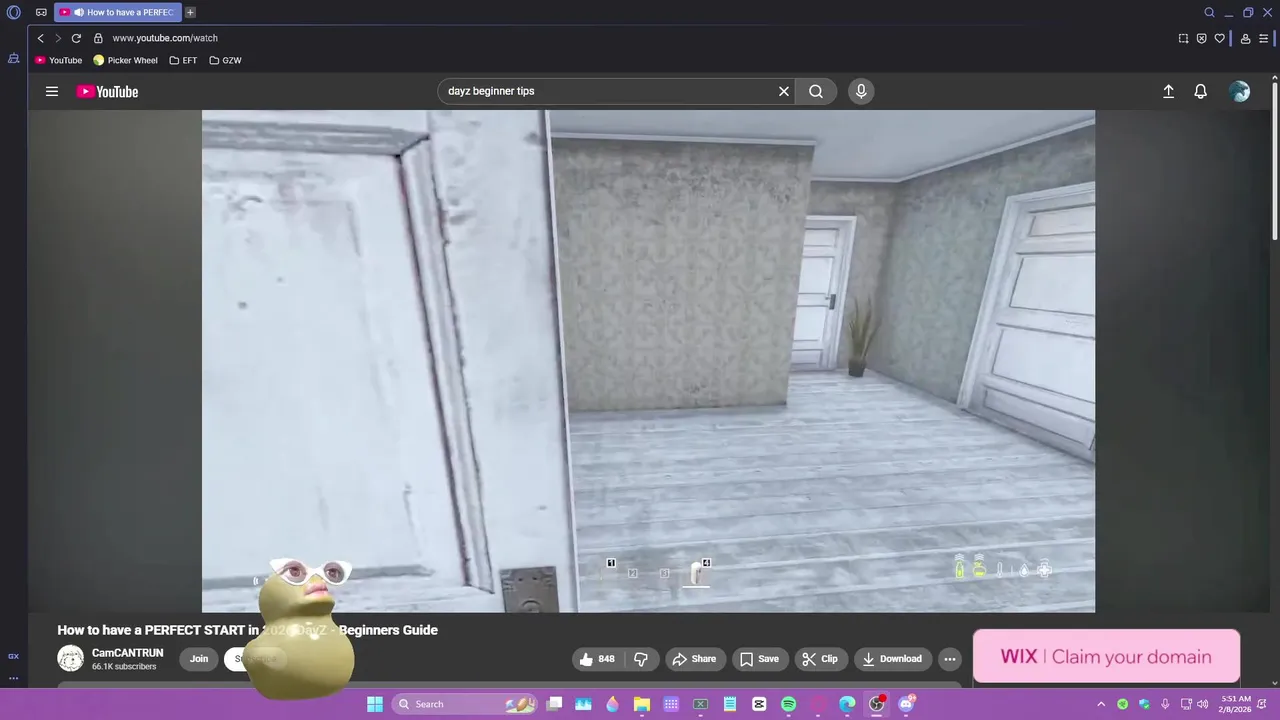Expand the GZW bookmarks folder

(225, 60)
